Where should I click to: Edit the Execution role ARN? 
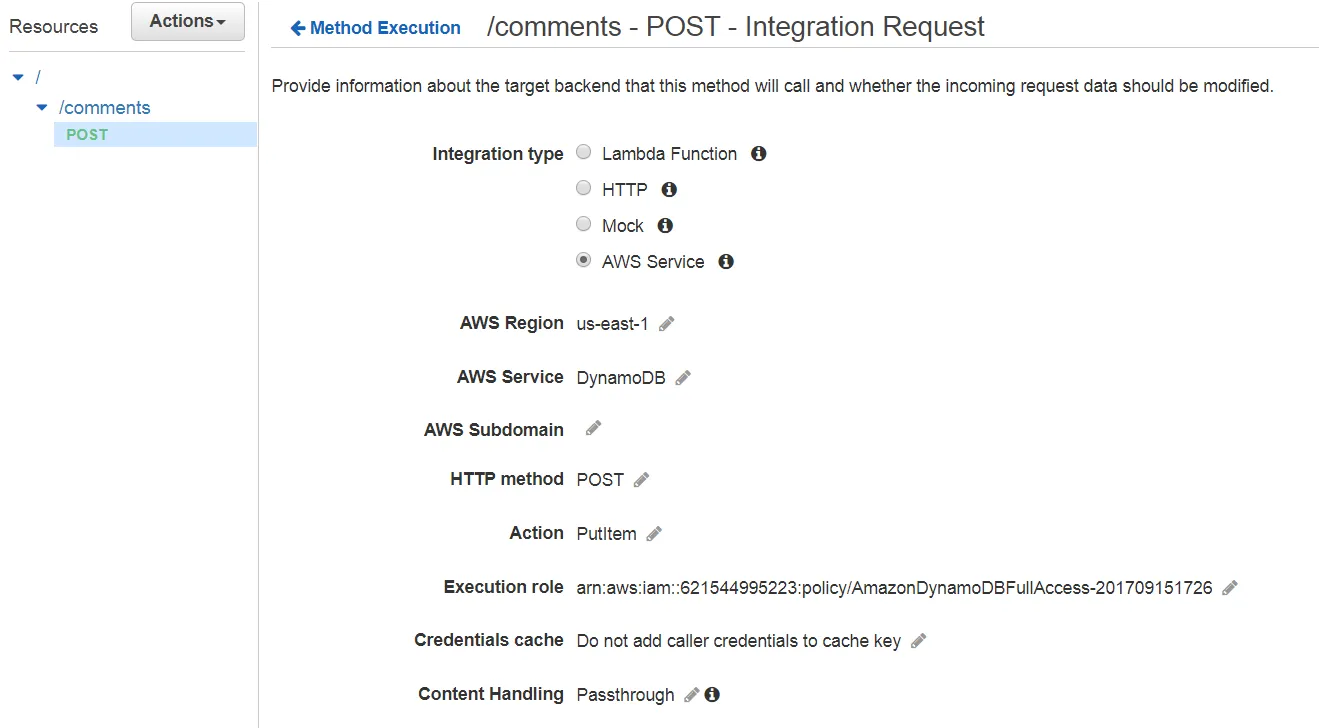click(x=1230, y=588)
